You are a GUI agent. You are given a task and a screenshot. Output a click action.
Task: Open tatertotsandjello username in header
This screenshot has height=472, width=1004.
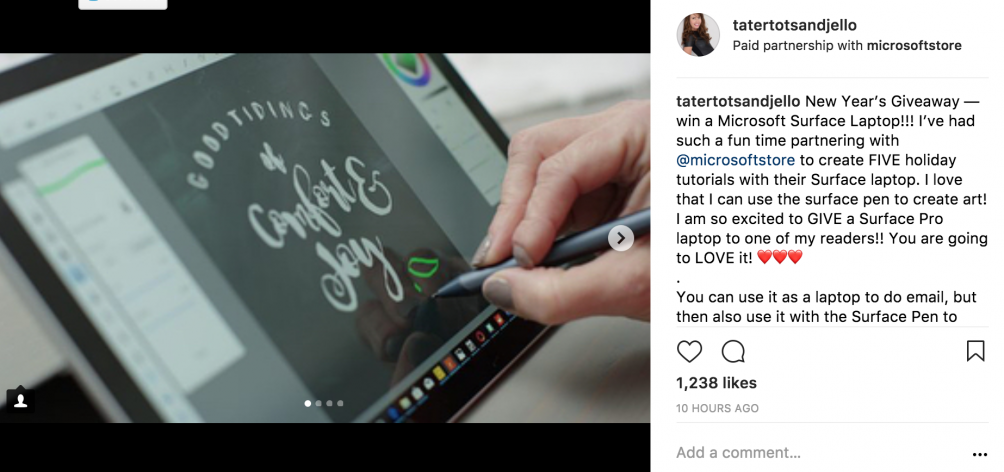click(x=795, y=26)
